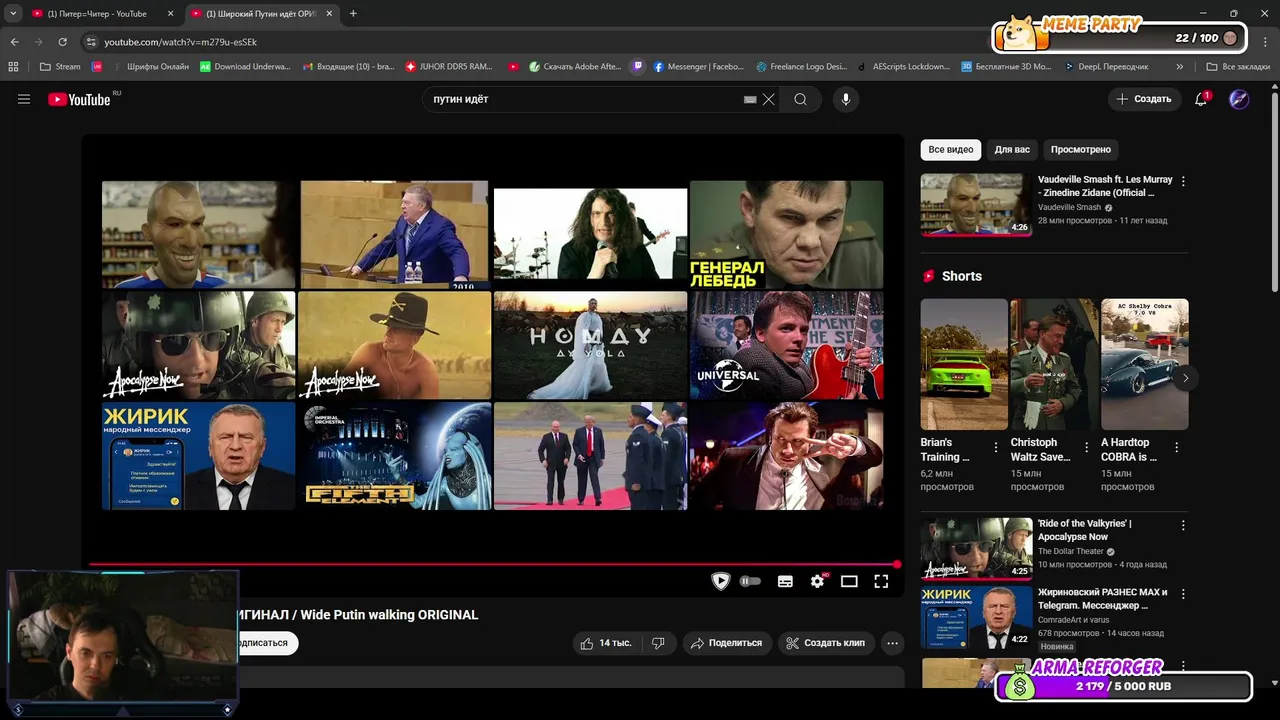This screenshot has height=720, width=1280.
Task: Go back with the browser back arrow
Action: (x=14, y=42)
